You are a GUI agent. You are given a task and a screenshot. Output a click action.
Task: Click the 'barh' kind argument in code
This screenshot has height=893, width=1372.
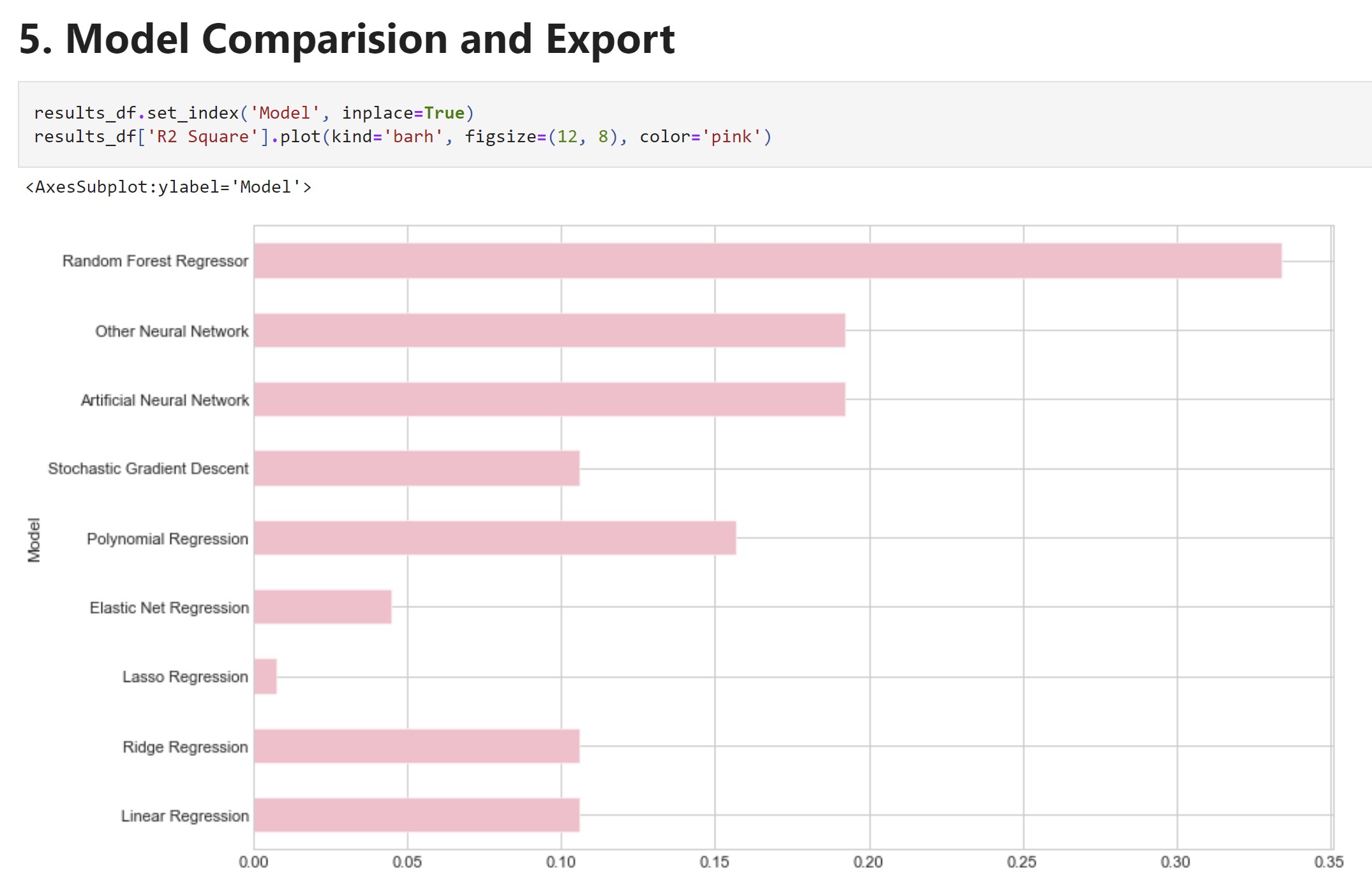tap(413, 137)
